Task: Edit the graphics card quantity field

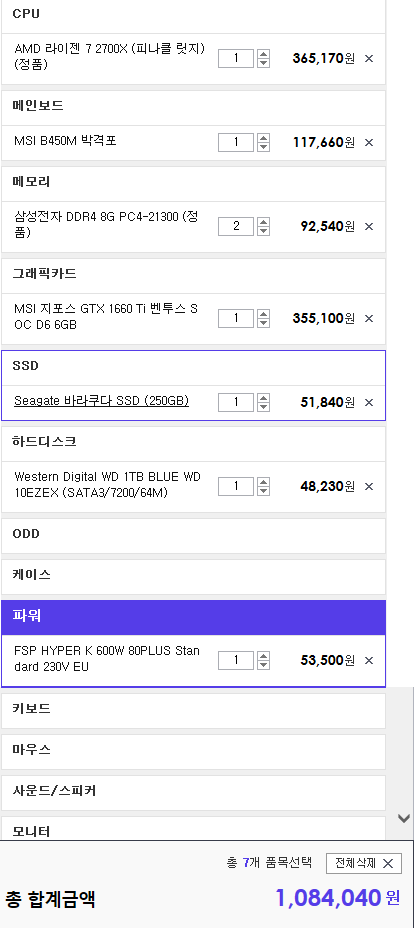Action: 236,318
